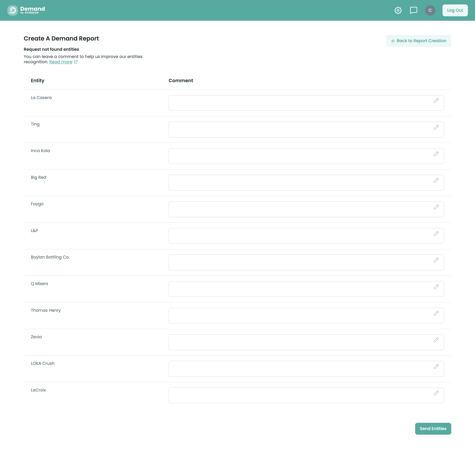Click the pencil icon in Thomas Henry row
Image resolution: width=475 pixels, height=449 pixels.
(x=436, y=313)
